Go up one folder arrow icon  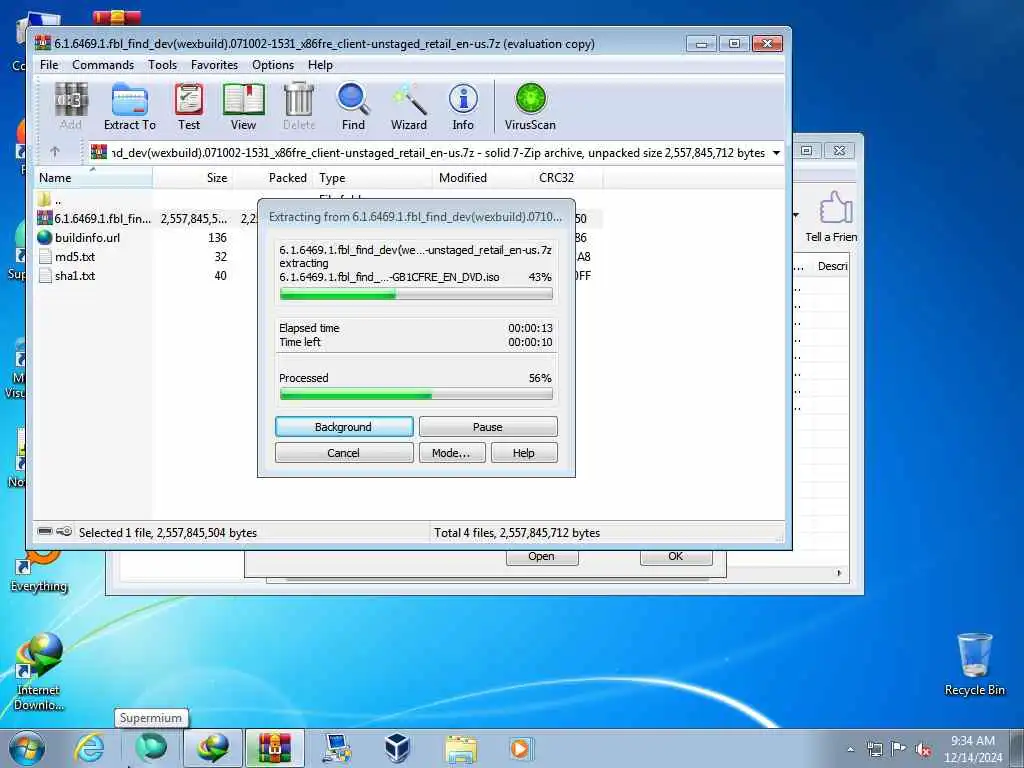[55, 152]
